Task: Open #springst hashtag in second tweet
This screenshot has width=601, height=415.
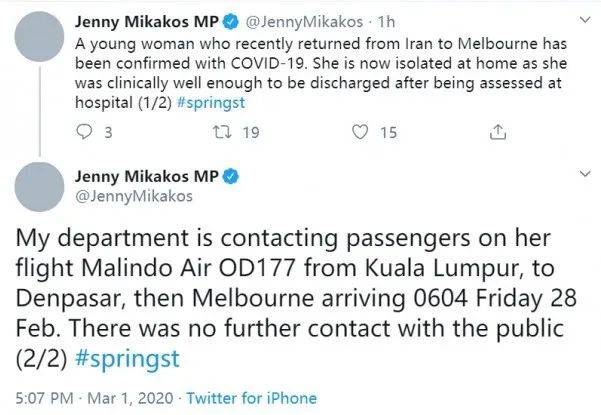Action: (x=128, y=359)
